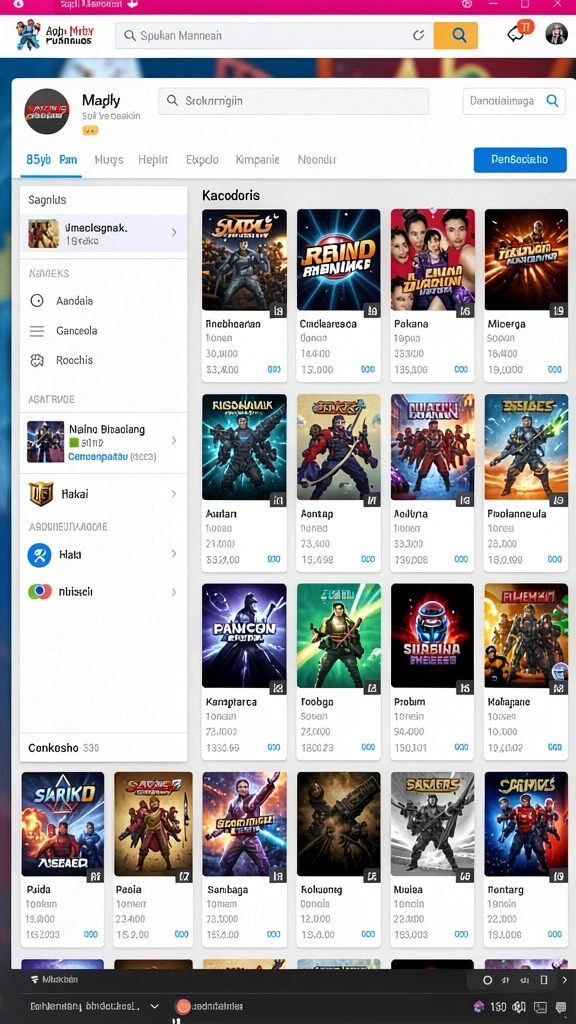Open the chat notifications icon with badge
Screen dimensions: 576x1024
tap(519, 32)
